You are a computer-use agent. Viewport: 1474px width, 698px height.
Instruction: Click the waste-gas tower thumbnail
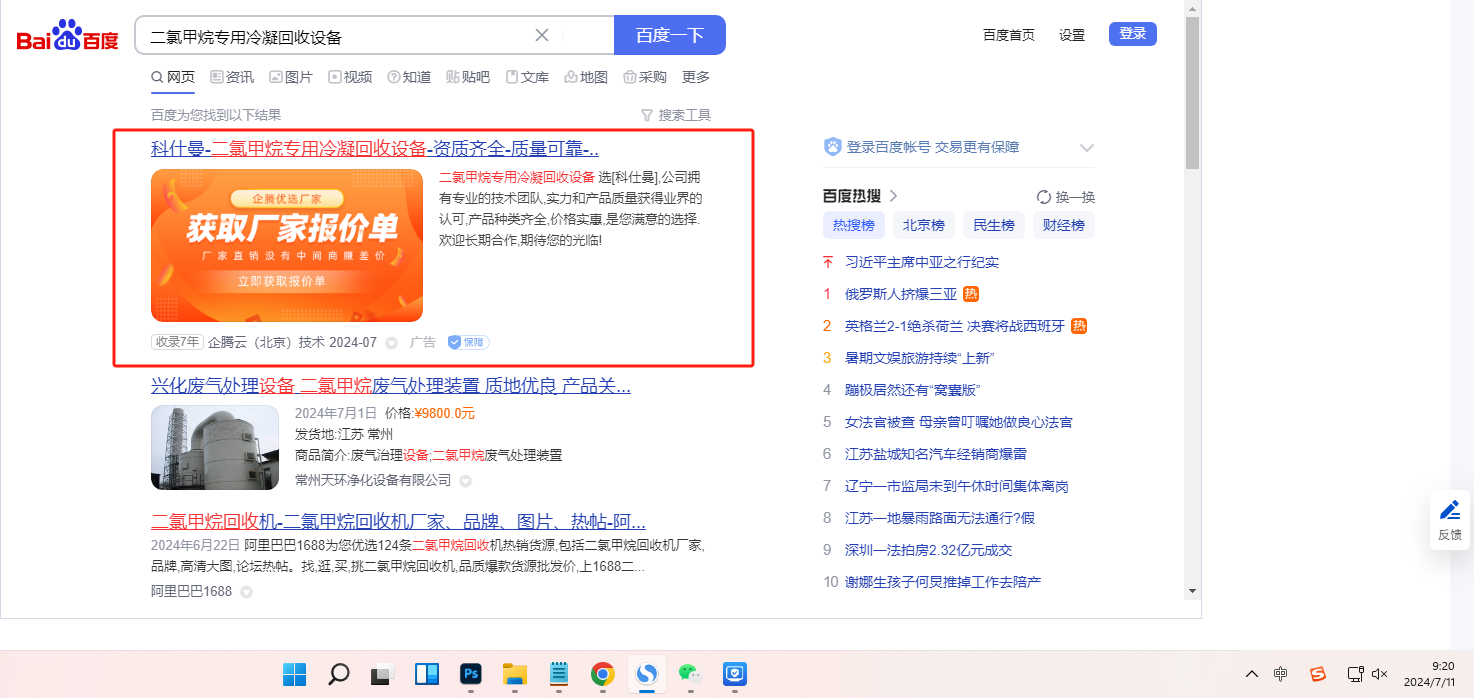click(x=215, y=447)
